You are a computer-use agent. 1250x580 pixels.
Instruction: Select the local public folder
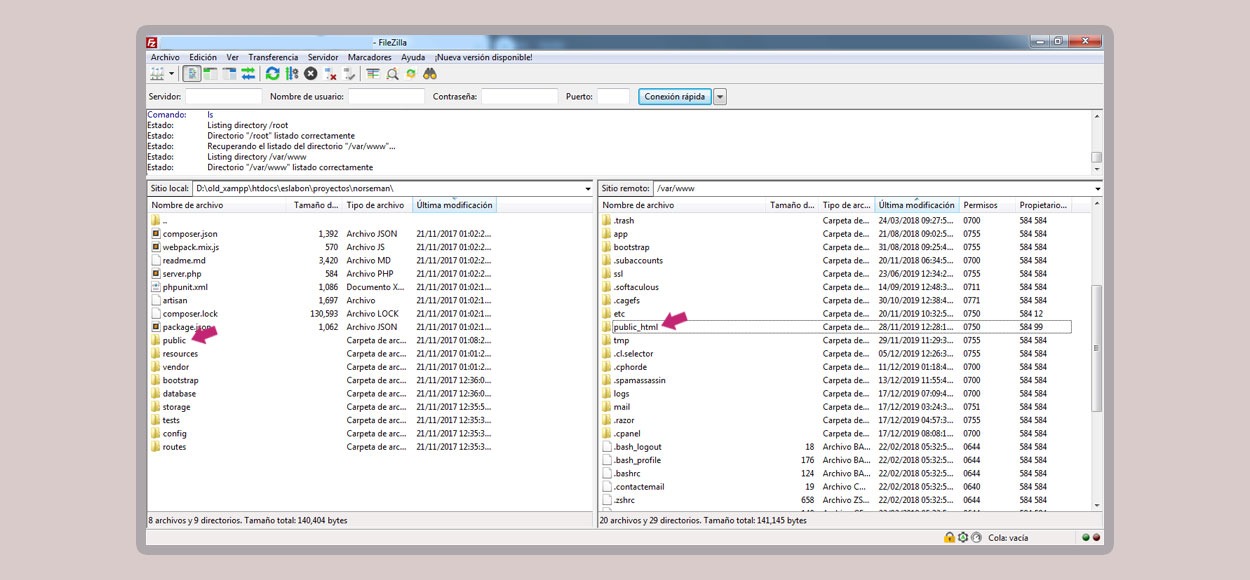click(x=174, y=340)
